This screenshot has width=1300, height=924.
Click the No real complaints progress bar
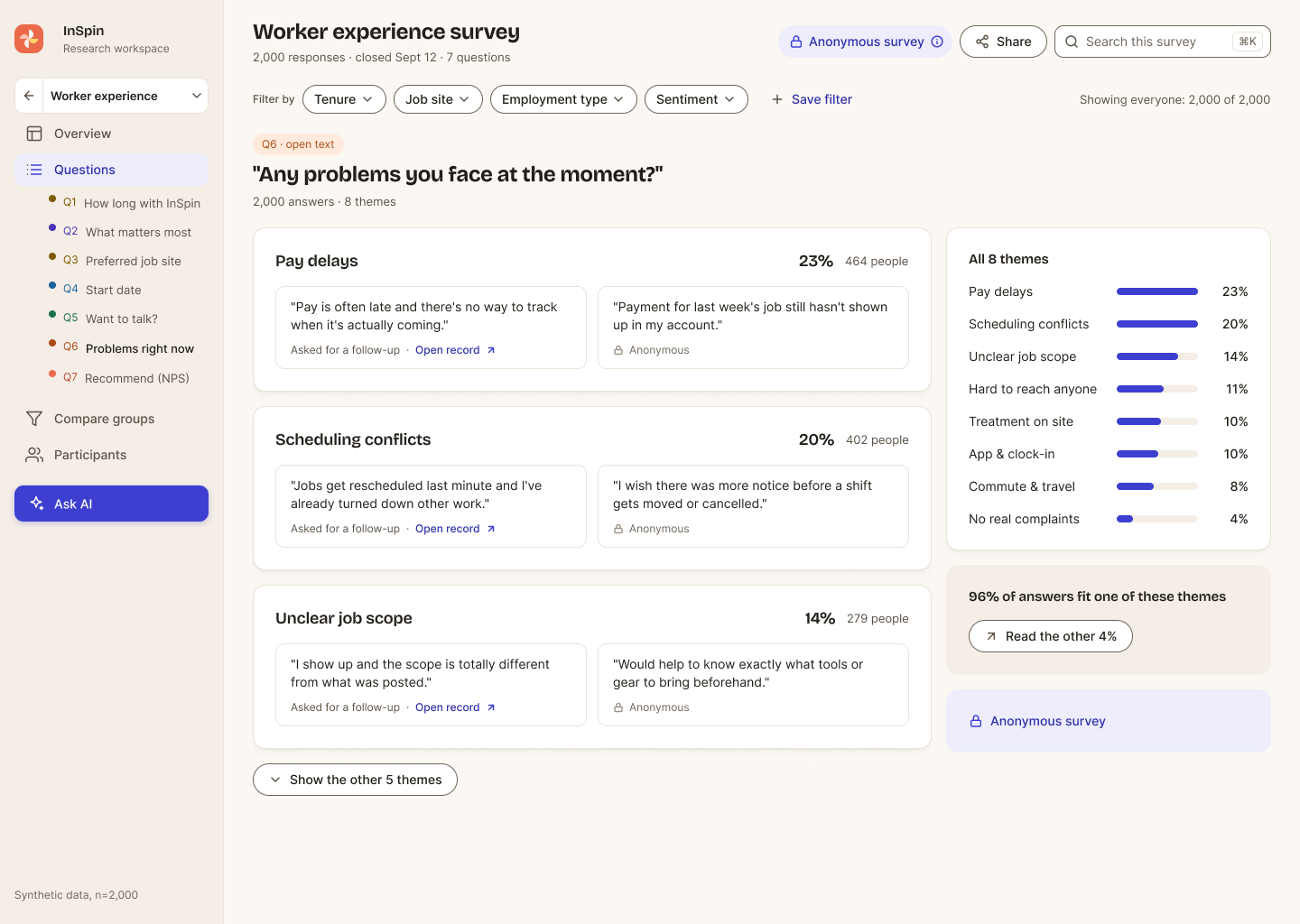pos(1157,519)
